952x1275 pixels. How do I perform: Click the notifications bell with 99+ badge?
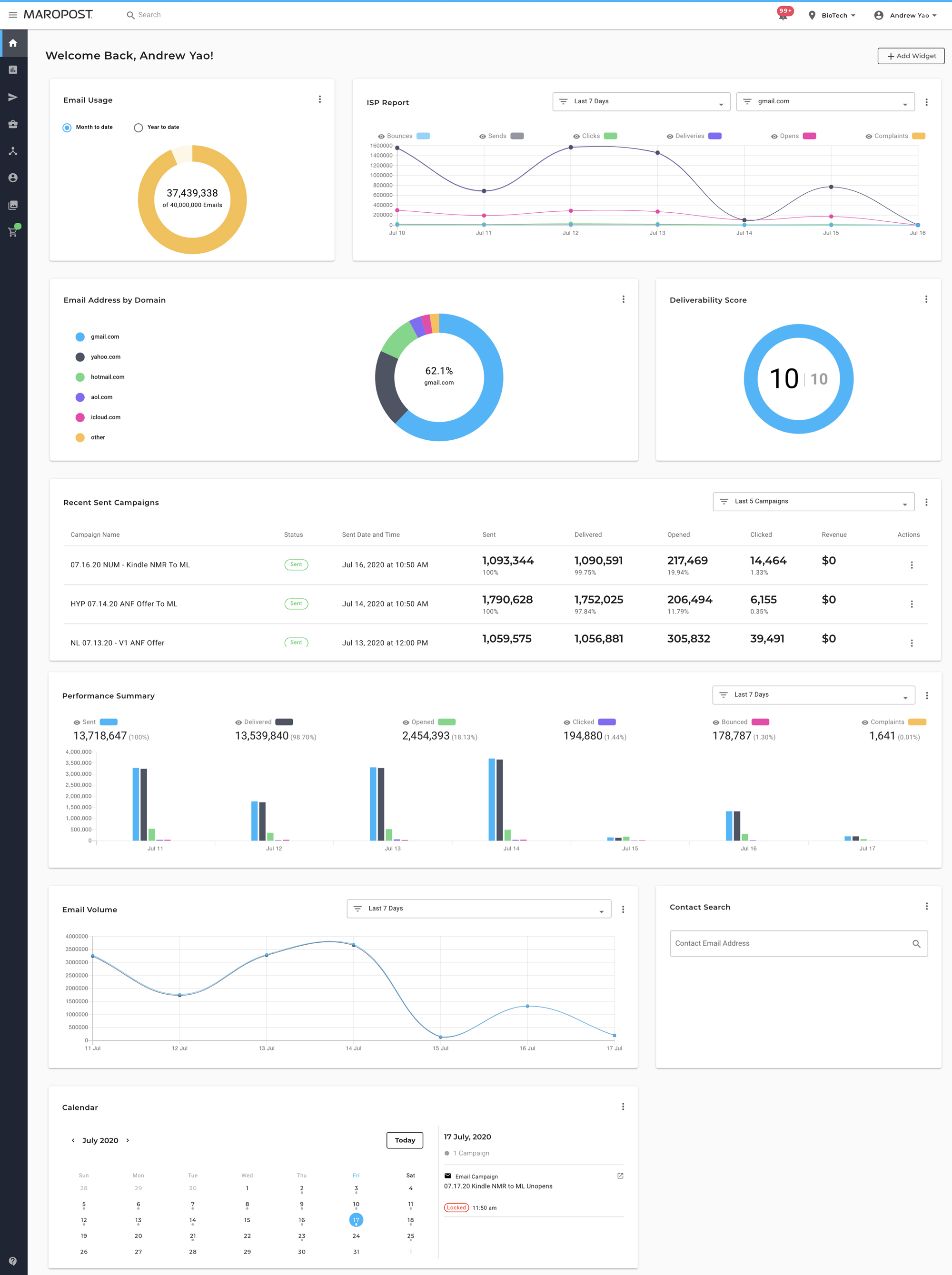783,16
